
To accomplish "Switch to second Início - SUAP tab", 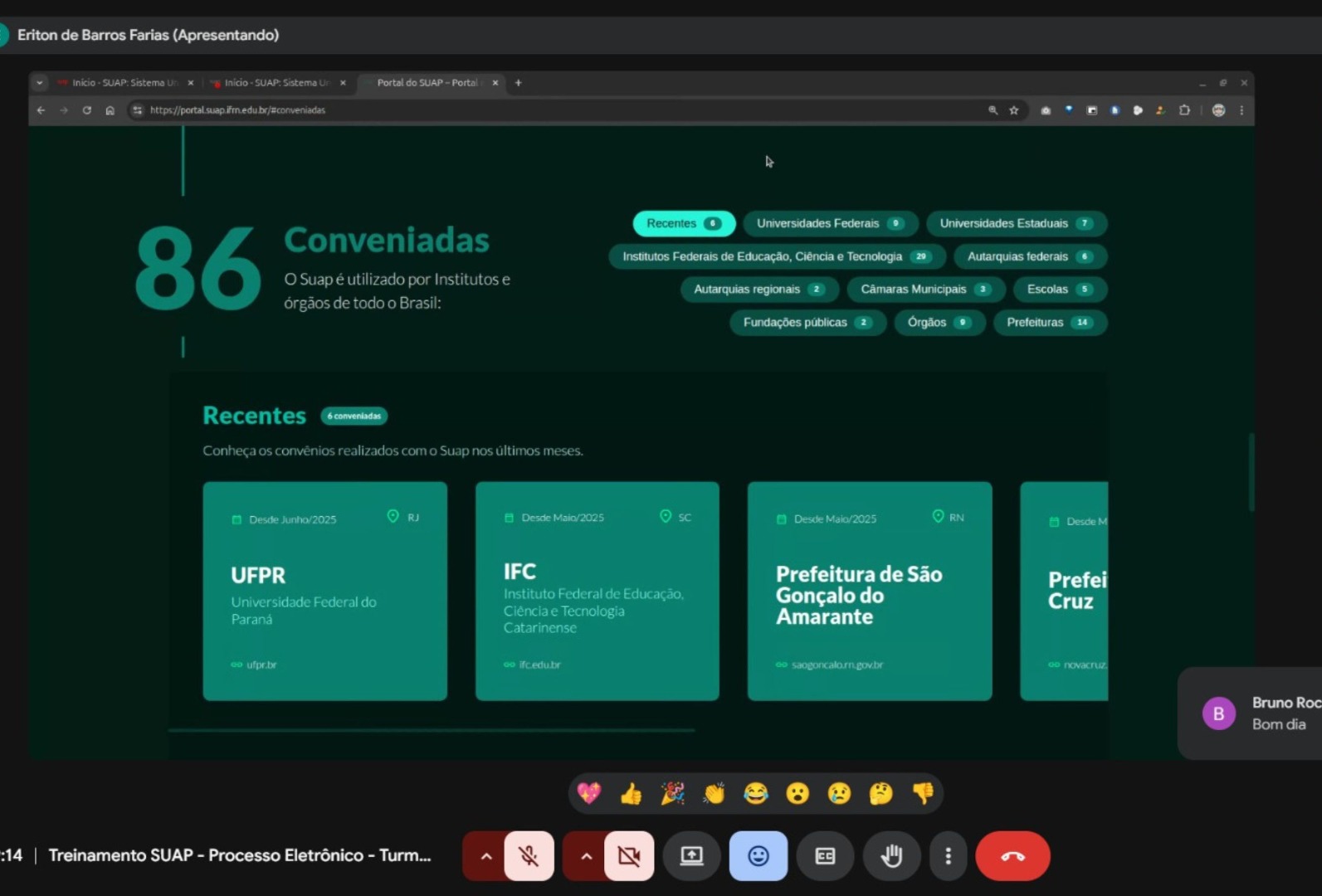I will click(x=276, y=83).
